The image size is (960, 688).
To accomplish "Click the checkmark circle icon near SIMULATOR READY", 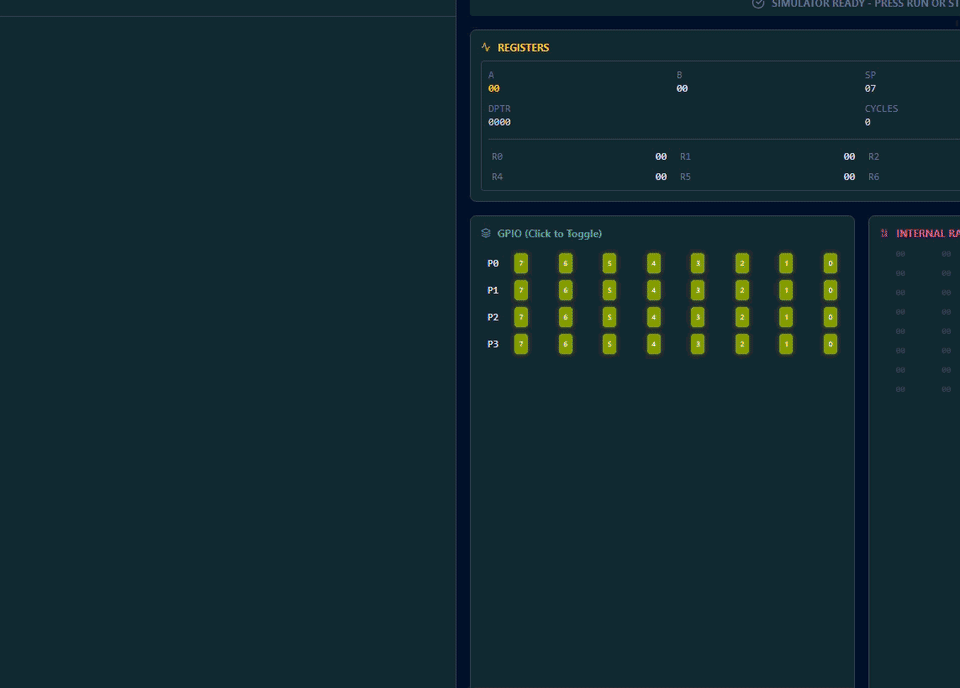I will point(757,4).
